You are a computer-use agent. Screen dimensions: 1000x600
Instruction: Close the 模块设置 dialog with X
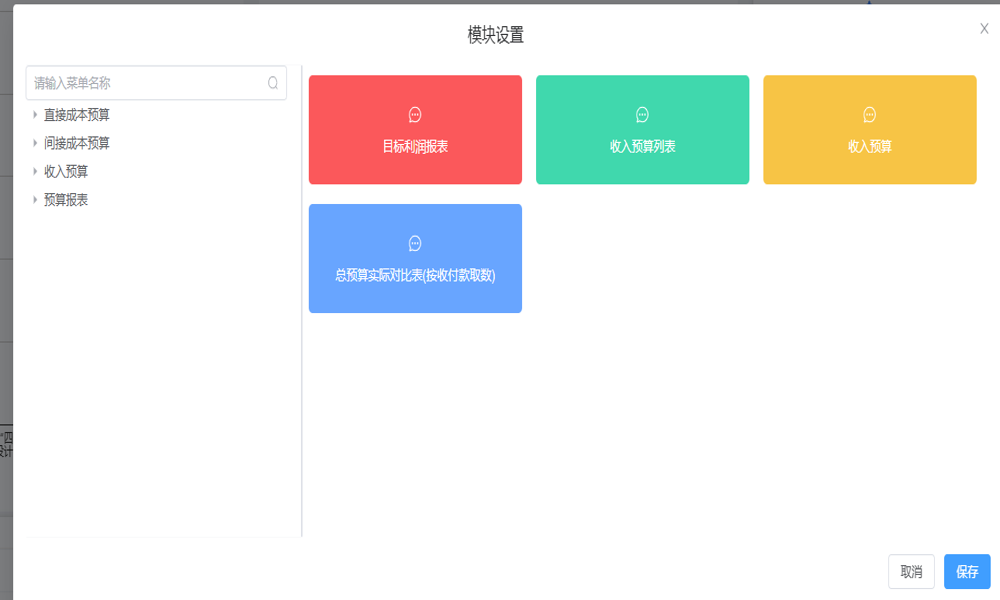point(984,29)
